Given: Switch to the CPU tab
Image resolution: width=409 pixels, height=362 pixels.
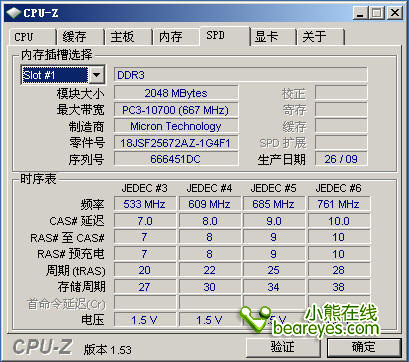Looking at the screenshot, I should click(33, 37).
